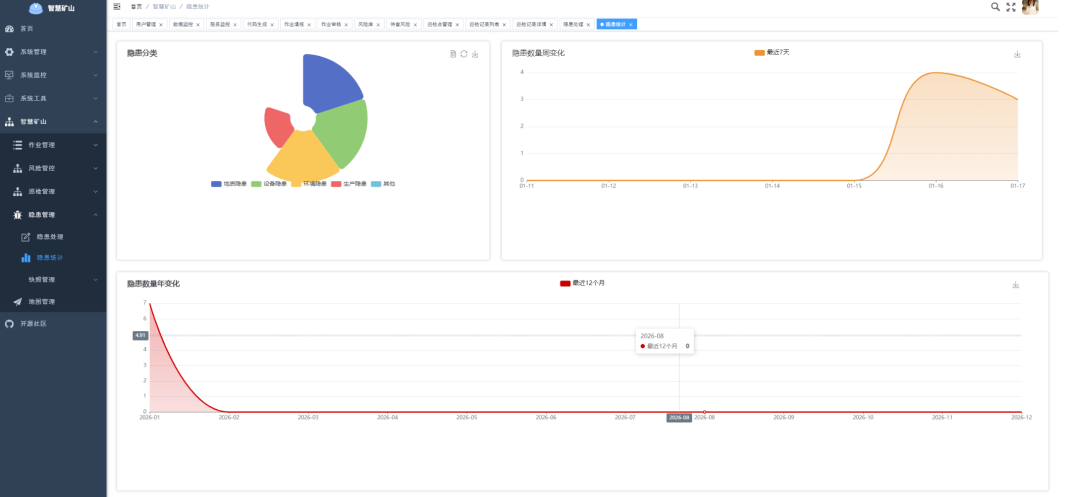The height and width of the screenshot is (497, 1080).
Task: Toggle 环境隐患 legend item in pie chart
Action: pyautogui.click(x=309, y=184)
